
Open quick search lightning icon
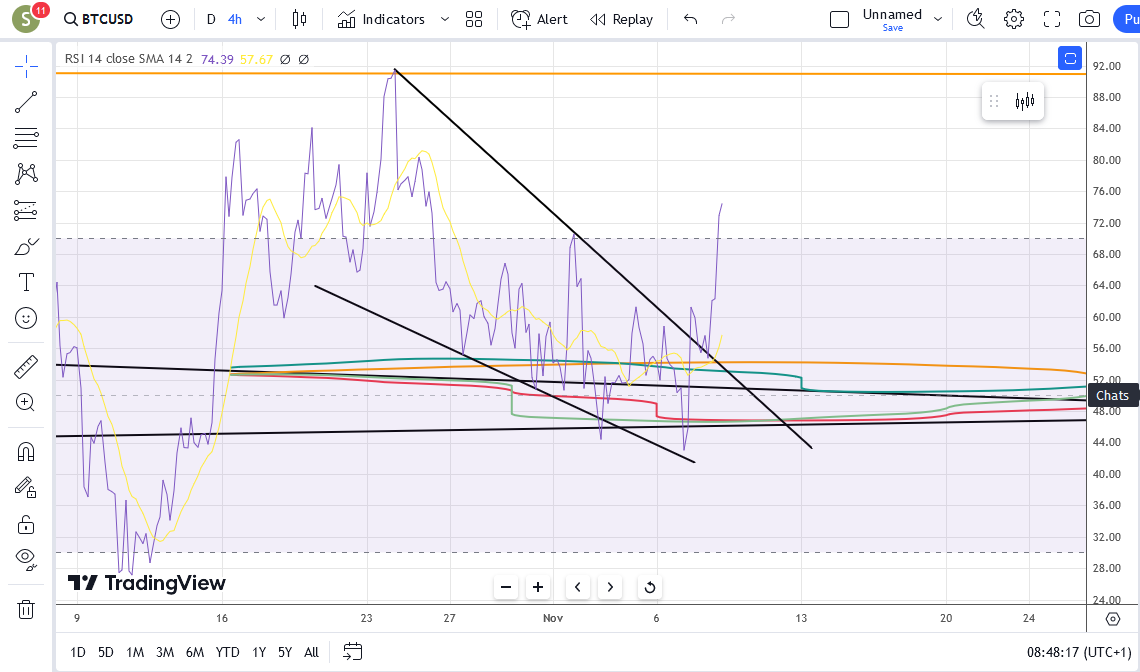(x=975, y=20)
